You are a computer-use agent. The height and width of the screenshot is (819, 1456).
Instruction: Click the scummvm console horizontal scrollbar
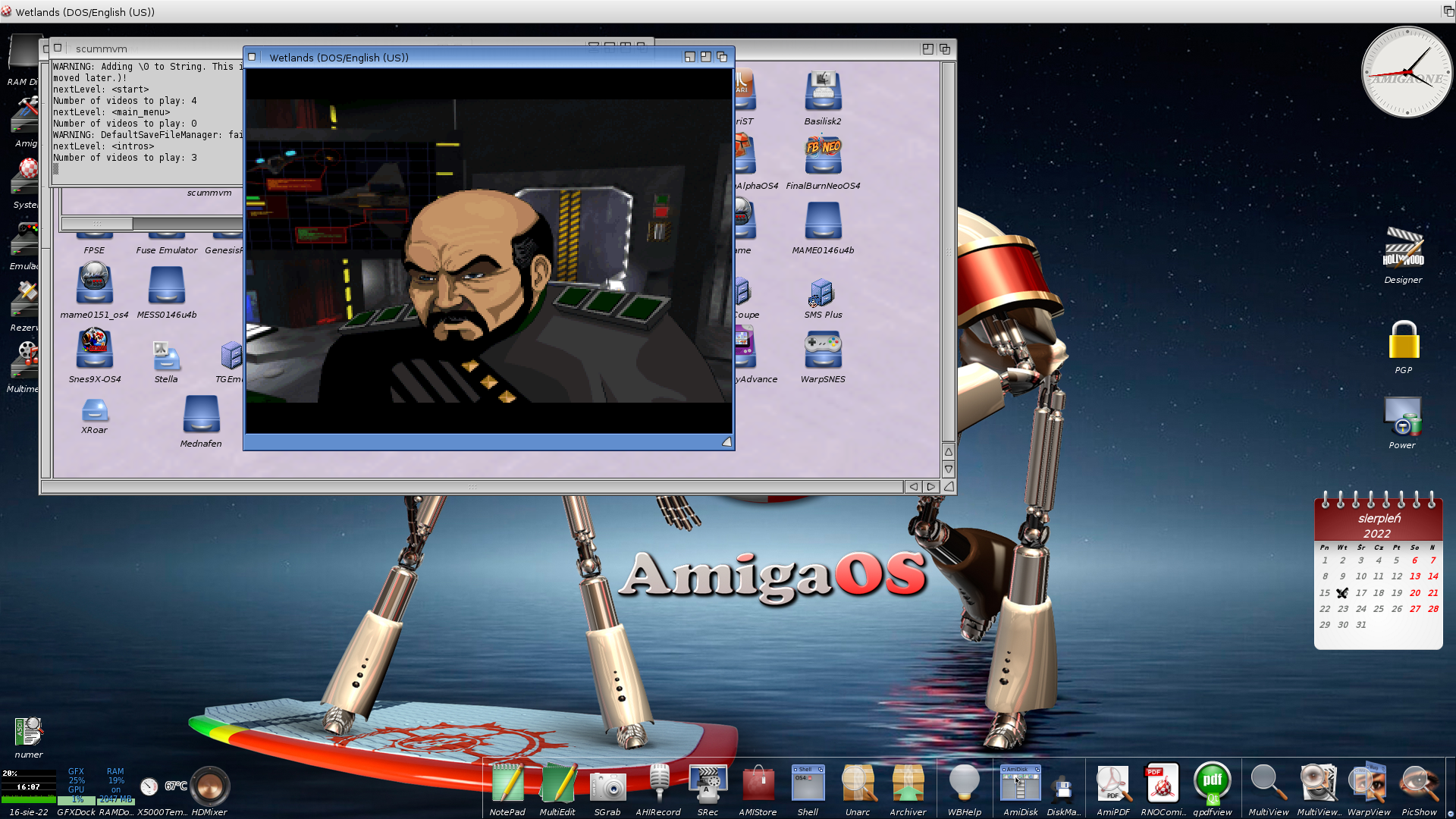pos(152,224)
